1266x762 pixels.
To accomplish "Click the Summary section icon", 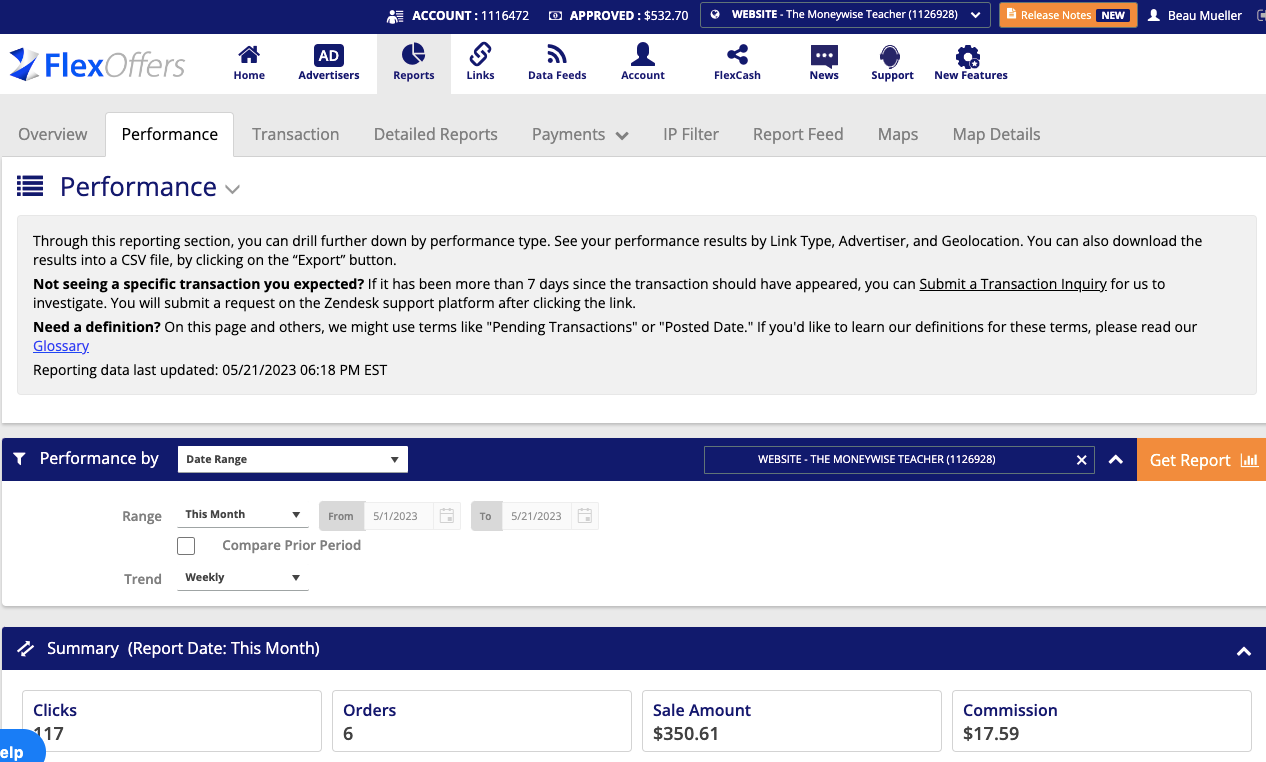I will pyautogui.click(x=26, y=649).
